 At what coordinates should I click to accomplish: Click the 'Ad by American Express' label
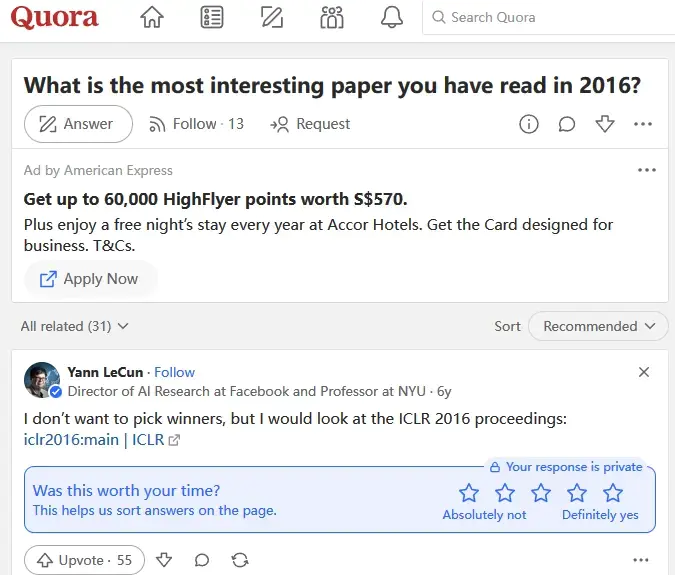tap(98, 170)
